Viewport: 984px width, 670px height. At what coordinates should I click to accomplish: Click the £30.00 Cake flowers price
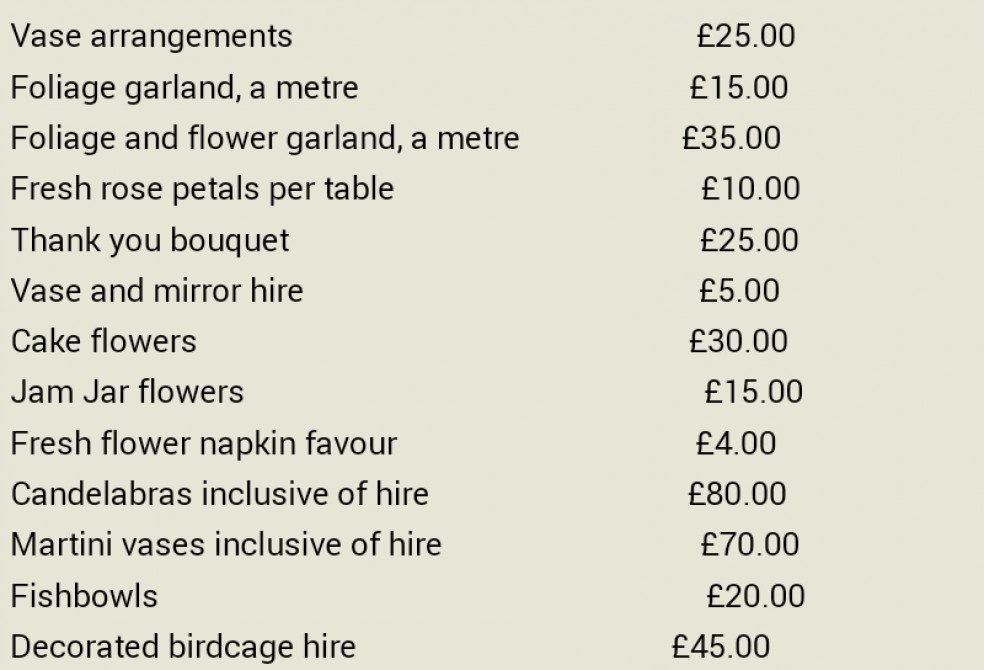click(738, 342)
